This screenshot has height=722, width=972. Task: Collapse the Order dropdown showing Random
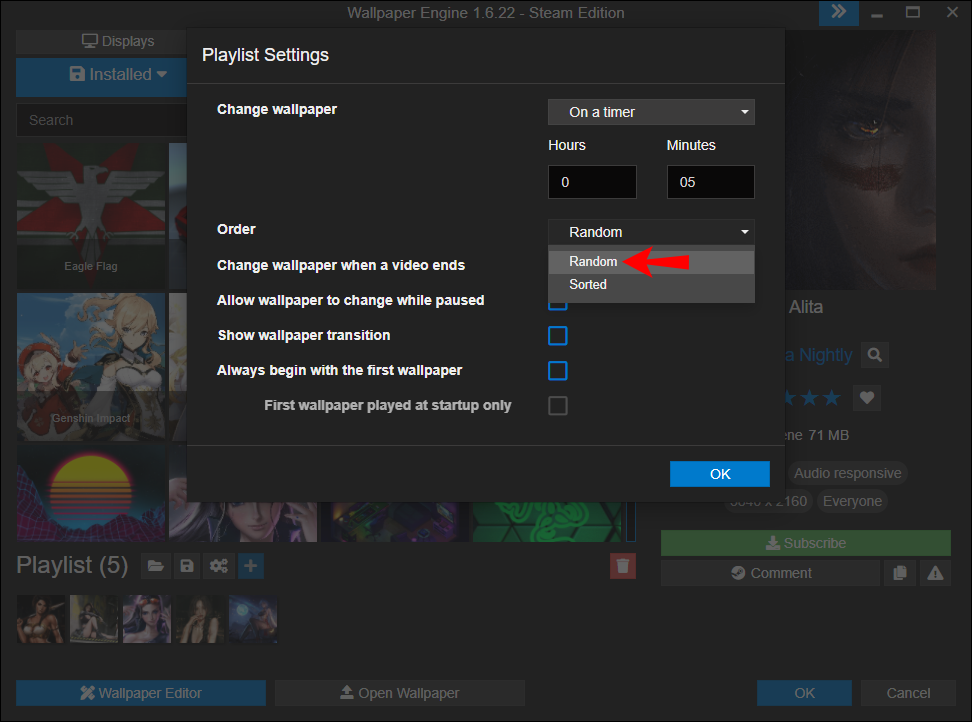coord(651,232)
